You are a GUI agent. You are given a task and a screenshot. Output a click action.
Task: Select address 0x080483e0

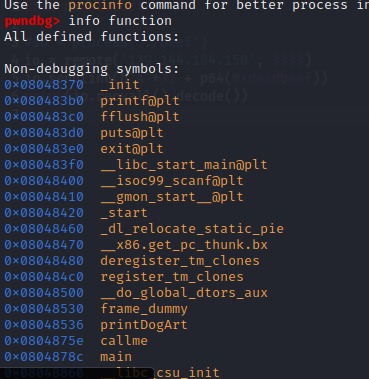click(x=44, y=149)
